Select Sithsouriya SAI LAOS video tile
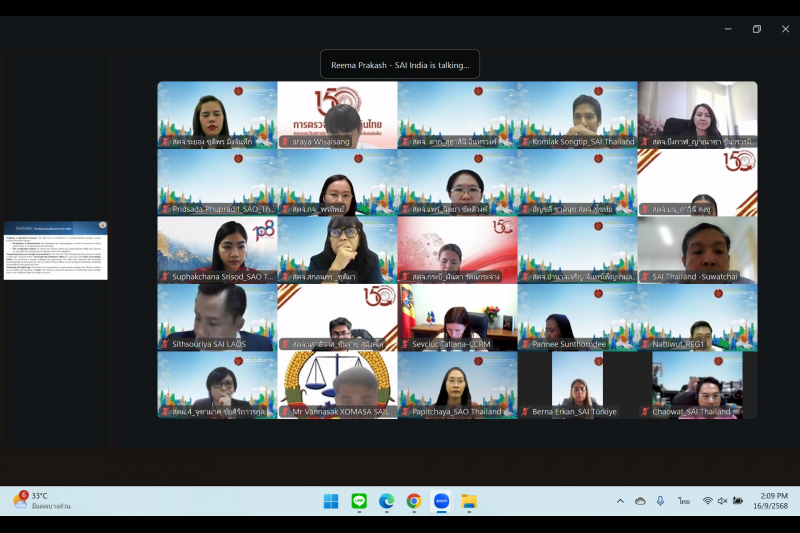Image resolution: width=800 pixels, height=533 pixels. click(217, 317)
